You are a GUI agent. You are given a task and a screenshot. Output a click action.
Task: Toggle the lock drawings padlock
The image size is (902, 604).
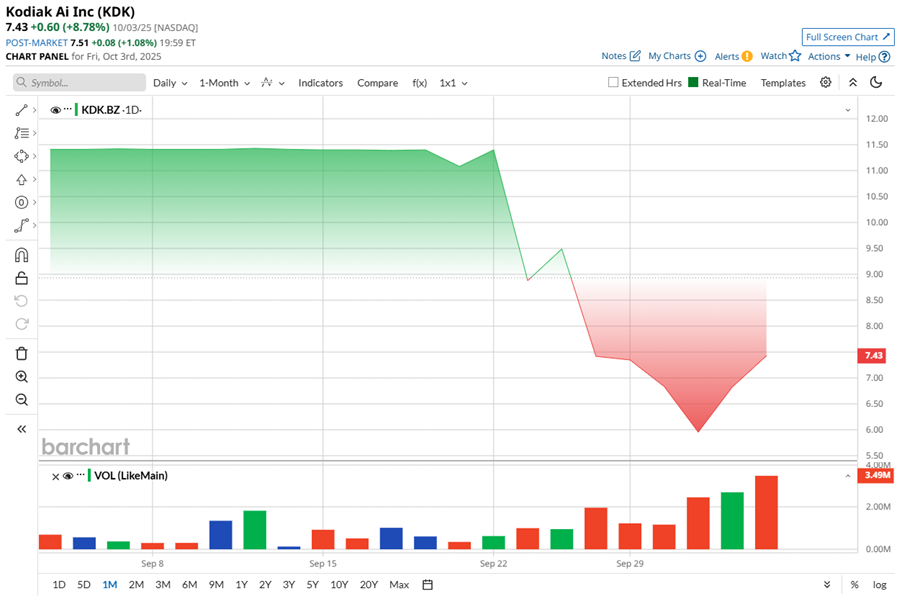[21, 278]
